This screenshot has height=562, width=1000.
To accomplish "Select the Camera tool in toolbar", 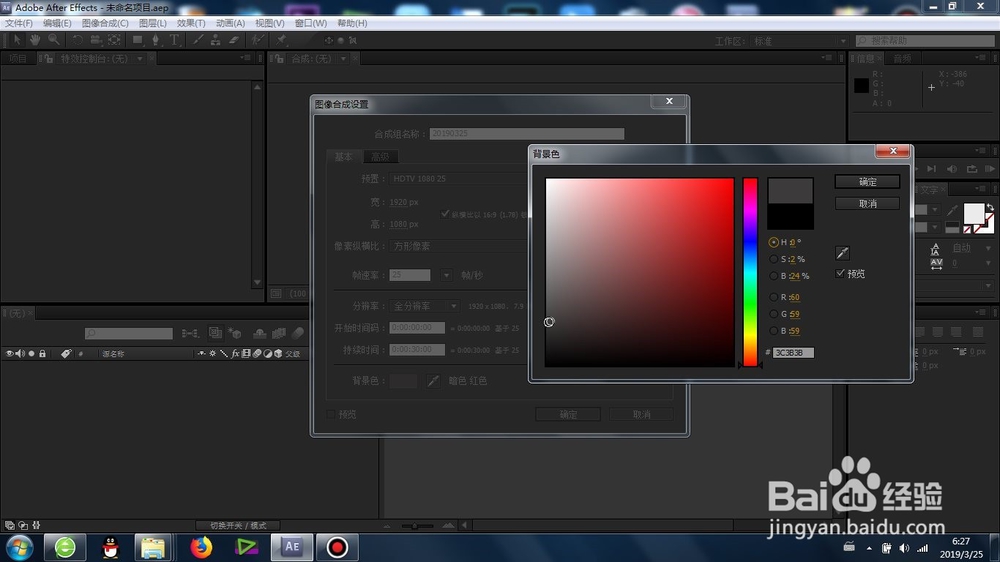I will click(x=96, y=40).
